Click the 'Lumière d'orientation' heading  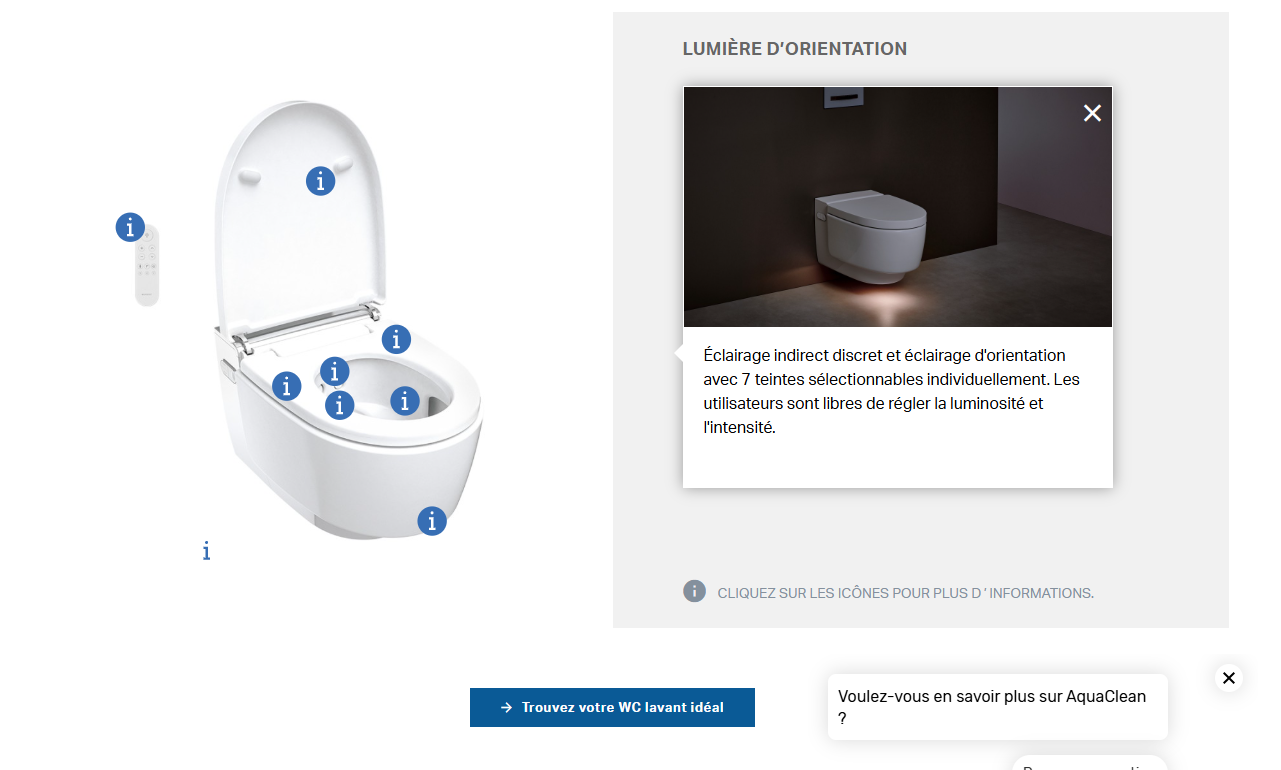[795, 49]
